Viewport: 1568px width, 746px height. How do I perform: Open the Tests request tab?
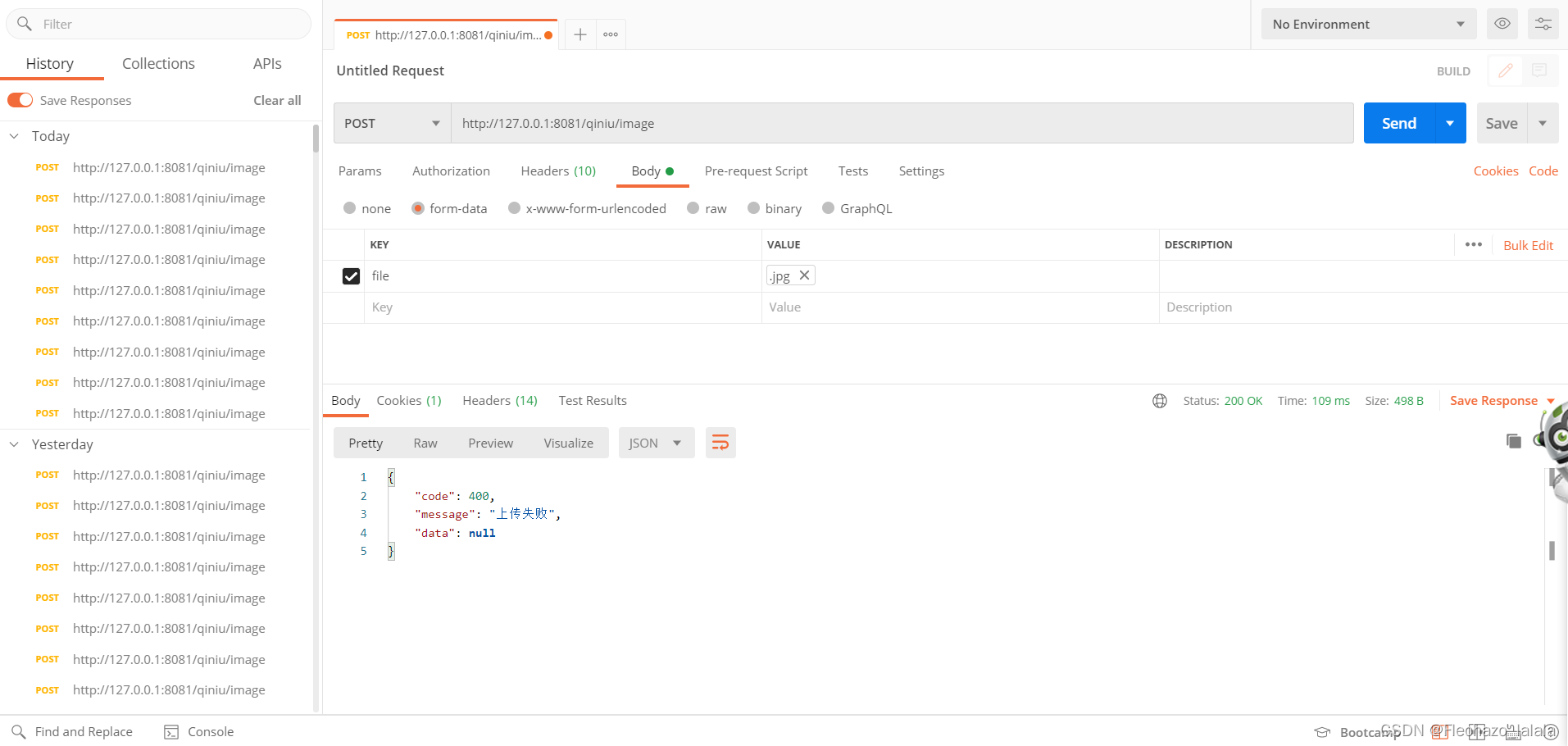tap(853, 171)
